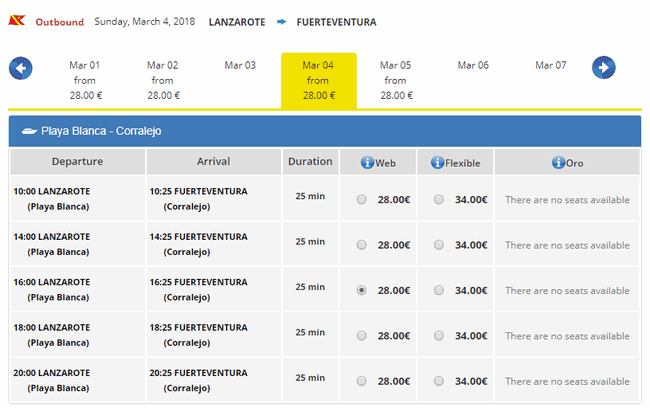Click the Duration column header

(310, 162)
